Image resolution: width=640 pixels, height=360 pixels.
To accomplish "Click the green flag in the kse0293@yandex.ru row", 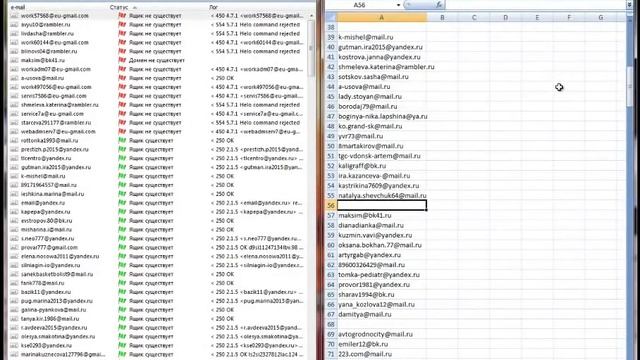I will pyautogui.click(x=122, y=345).
